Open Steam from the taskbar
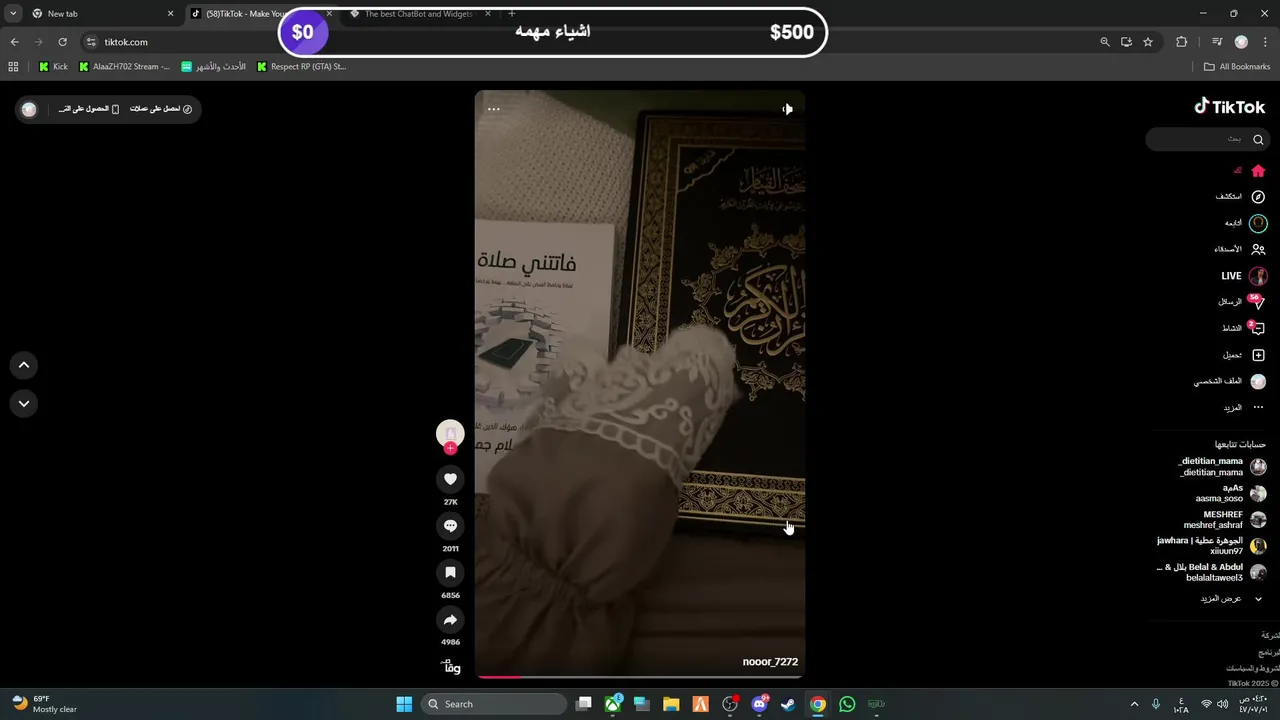The width and height of the screenshot is (1280, 720). [788, 704]
